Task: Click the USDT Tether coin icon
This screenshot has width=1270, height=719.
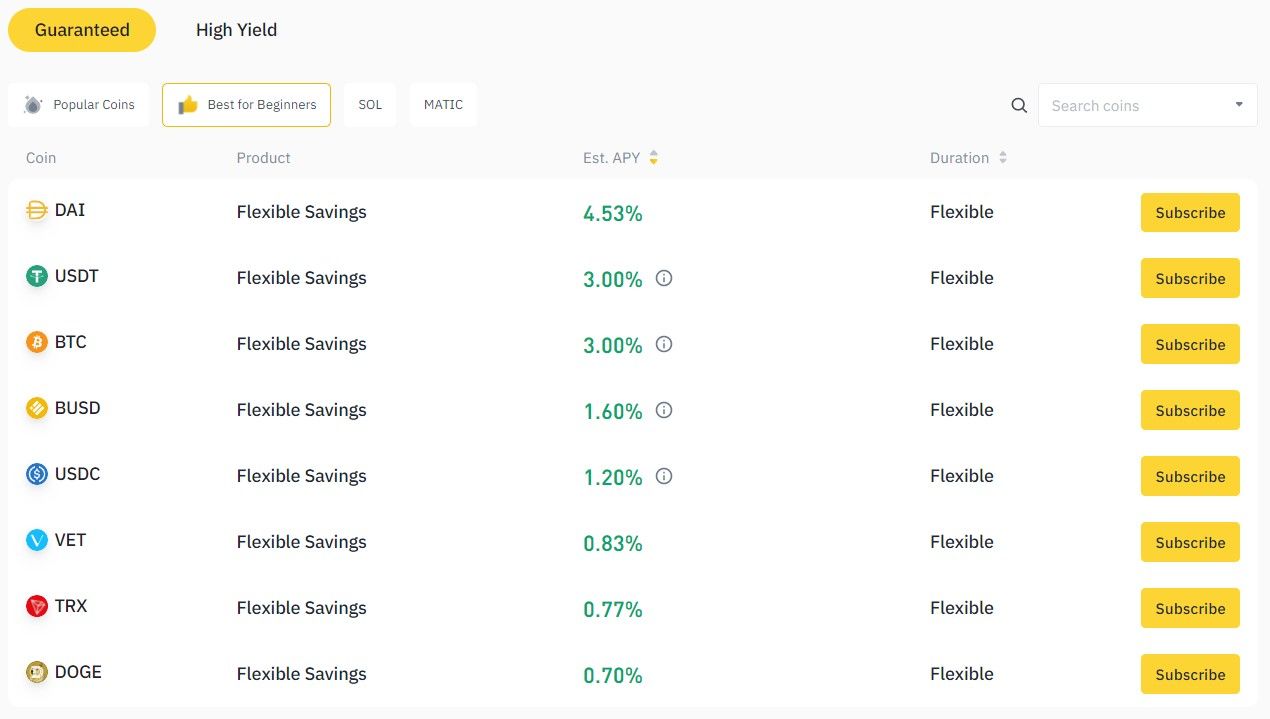Action: pyautogui.click(x=37, y=276)
